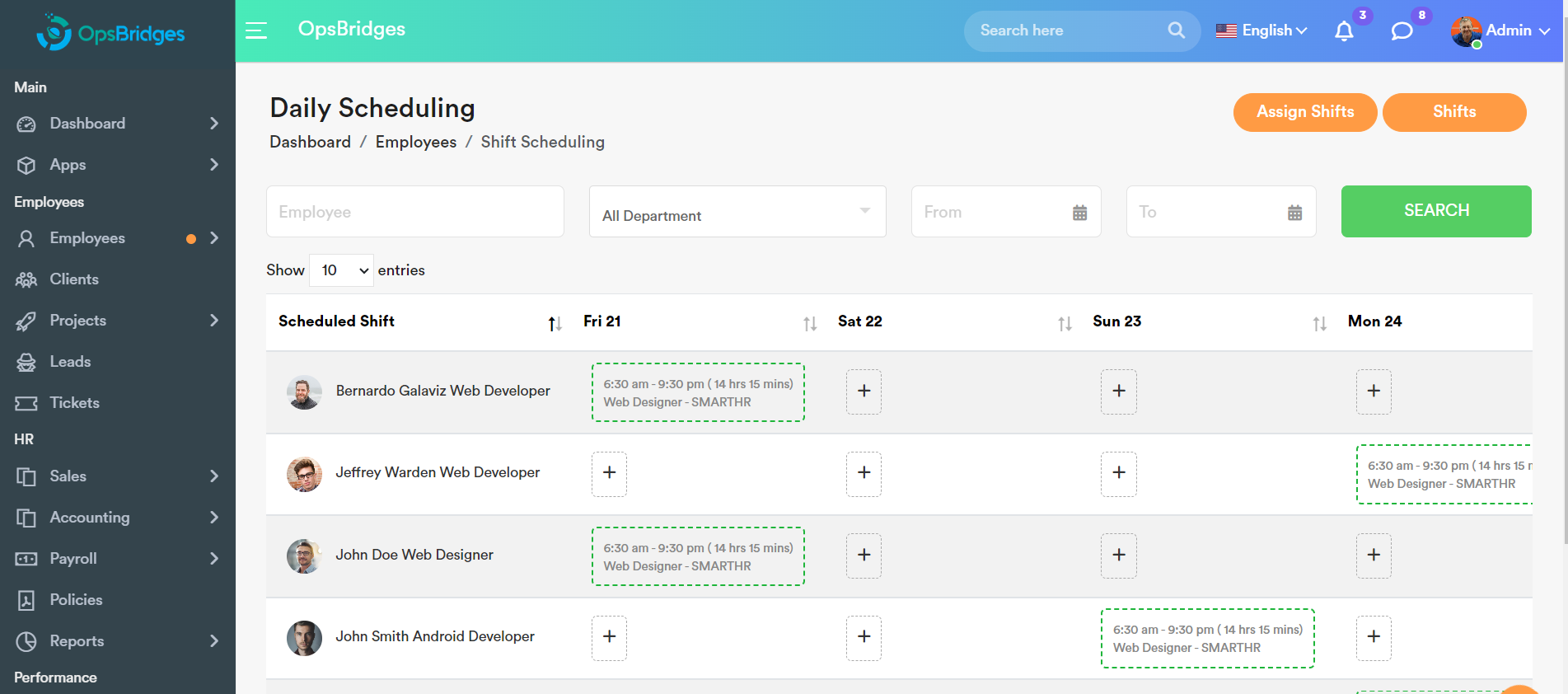
Task: Open John Doe's Fri 21 shift card
Action: click(698, 556)
